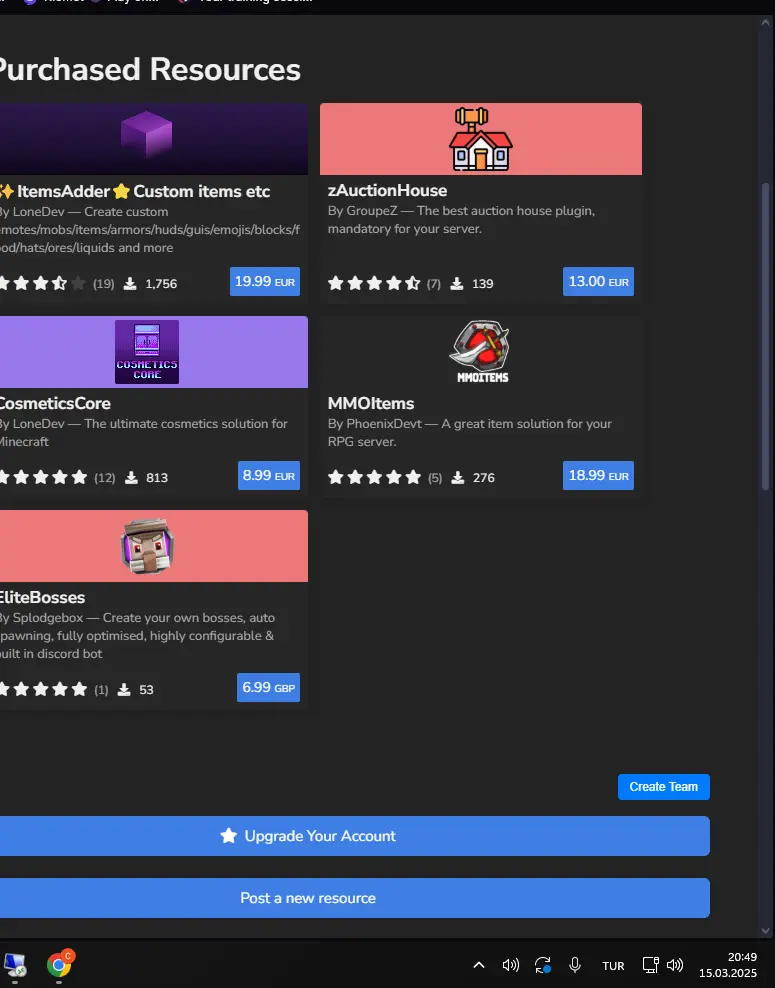Click the CosmeticsCore star rating
Viewport: 775px width, 988px height.
[43, 478]
